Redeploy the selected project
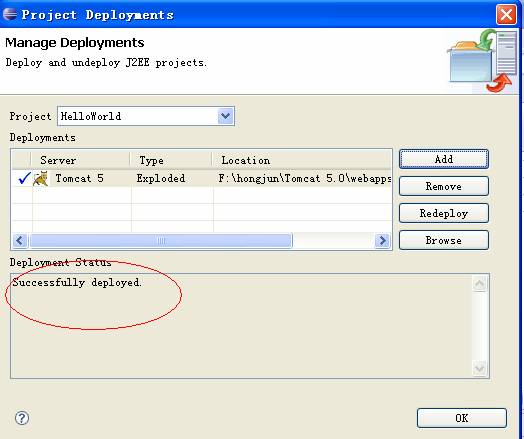Viewport: 524px width, 439px height. [444, 213]
